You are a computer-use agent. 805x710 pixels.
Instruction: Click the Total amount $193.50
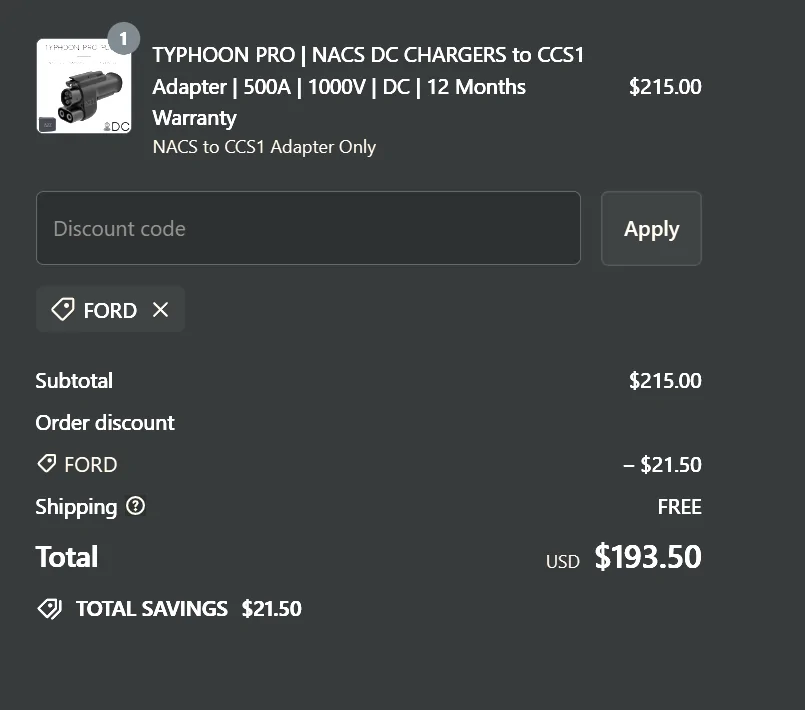pos(648,557)
